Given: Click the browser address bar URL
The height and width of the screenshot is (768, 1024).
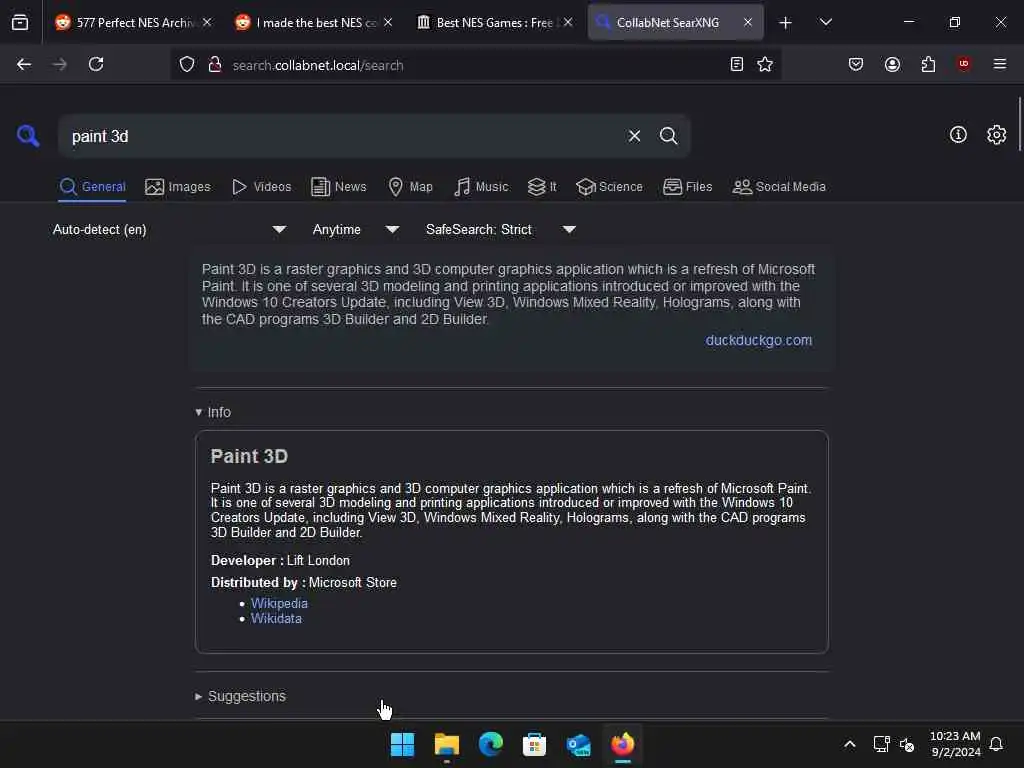Looking at the screenshot, I should (318, 65).
